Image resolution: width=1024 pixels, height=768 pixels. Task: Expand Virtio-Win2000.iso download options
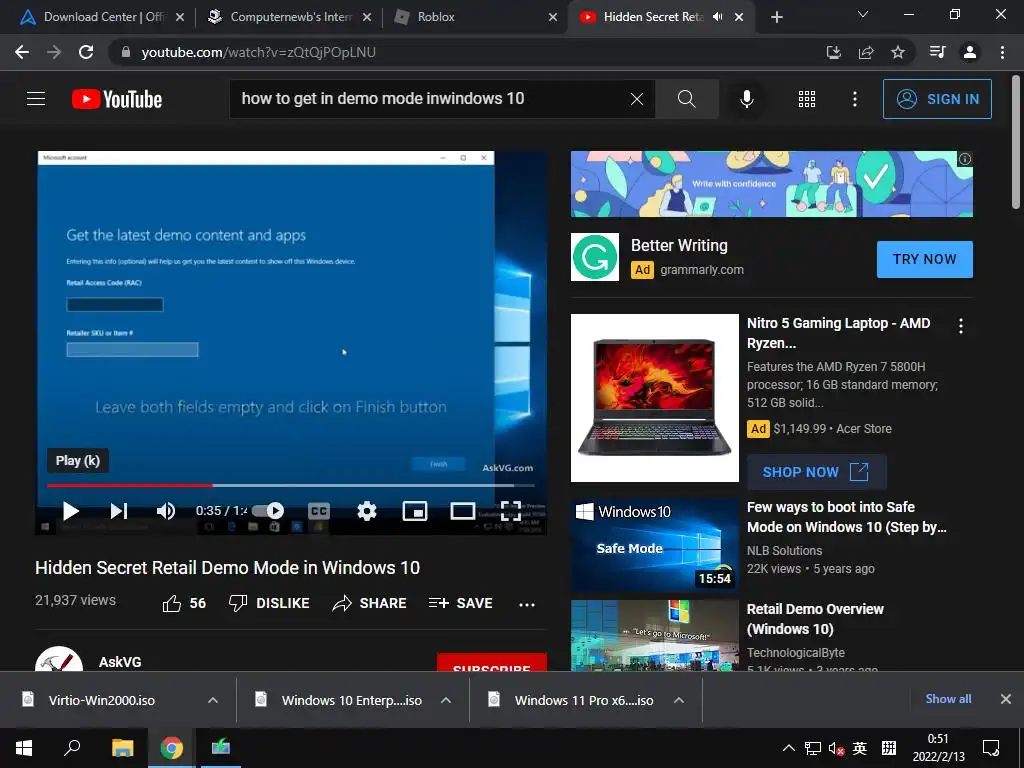pyautogui.click(x=213, y=700)
